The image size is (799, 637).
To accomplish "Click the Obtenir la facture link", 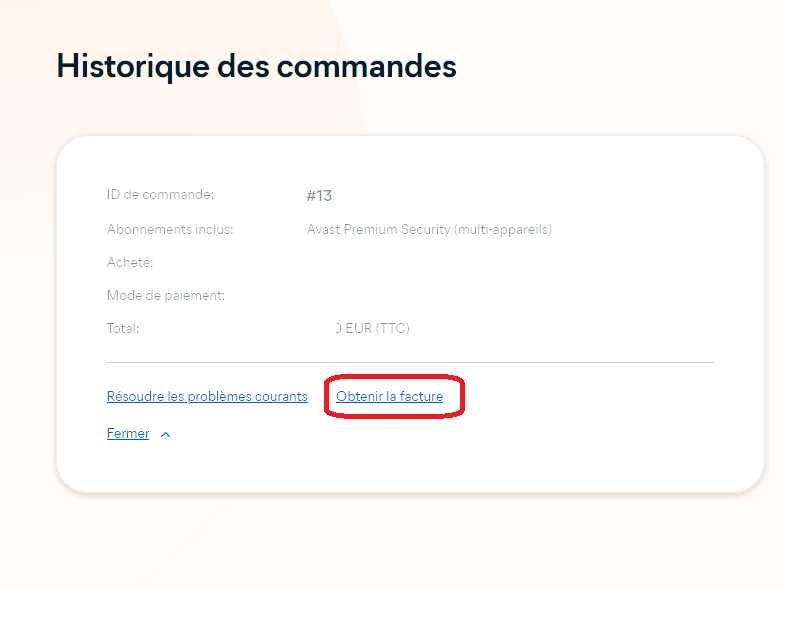I will click(x=389, y=397).
